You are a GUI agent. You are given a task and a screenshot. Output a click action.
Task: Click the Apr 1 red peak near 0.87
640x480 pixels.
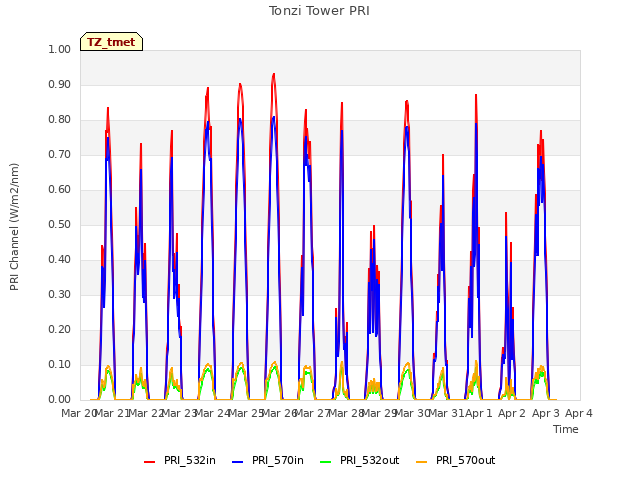[x=476, y=96]
